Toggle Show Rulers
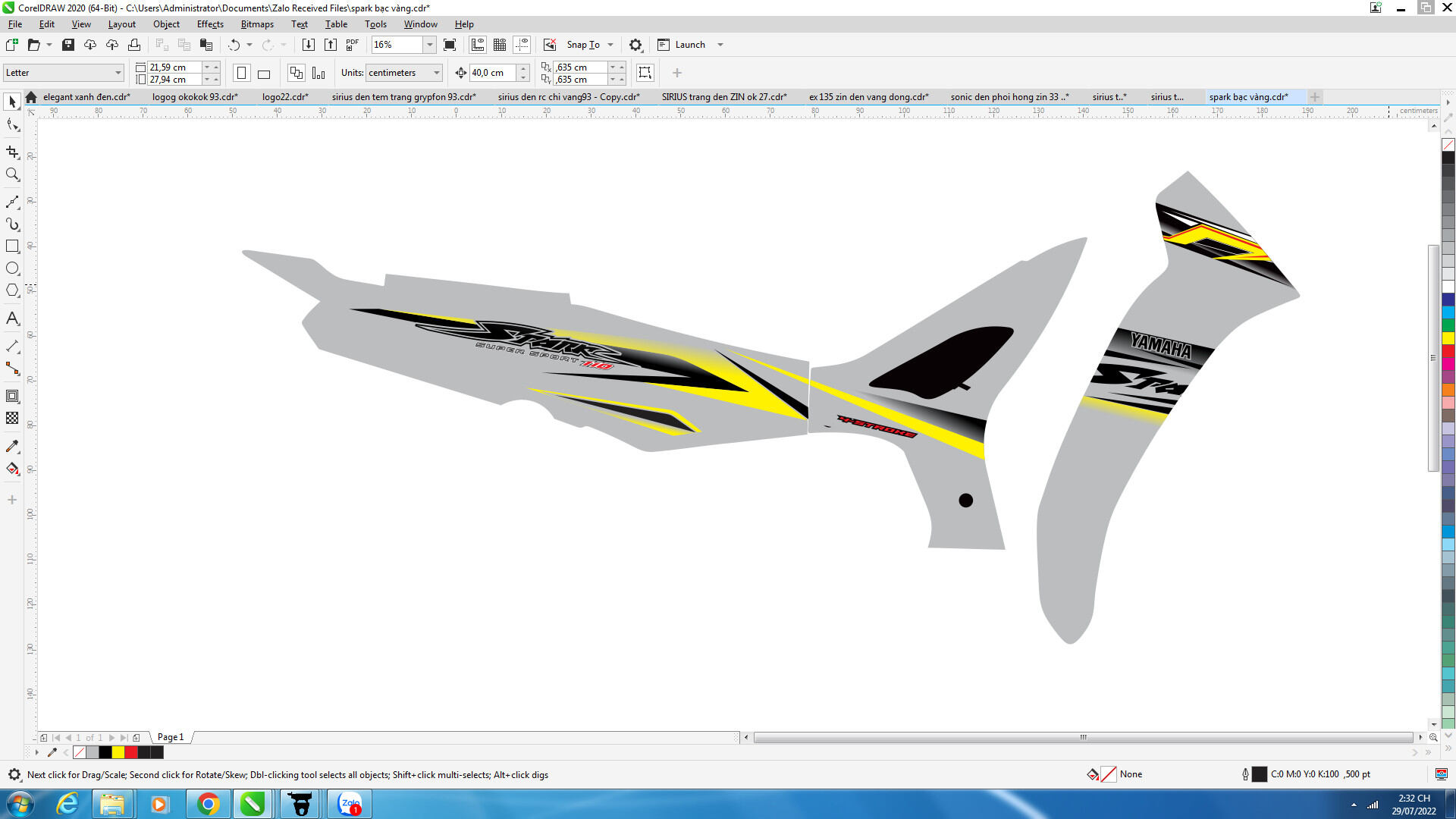 (478, 45)
